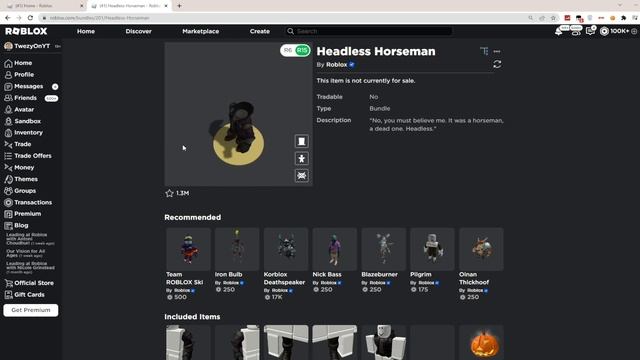Open Home in the top navigation bar

(86, 31)
